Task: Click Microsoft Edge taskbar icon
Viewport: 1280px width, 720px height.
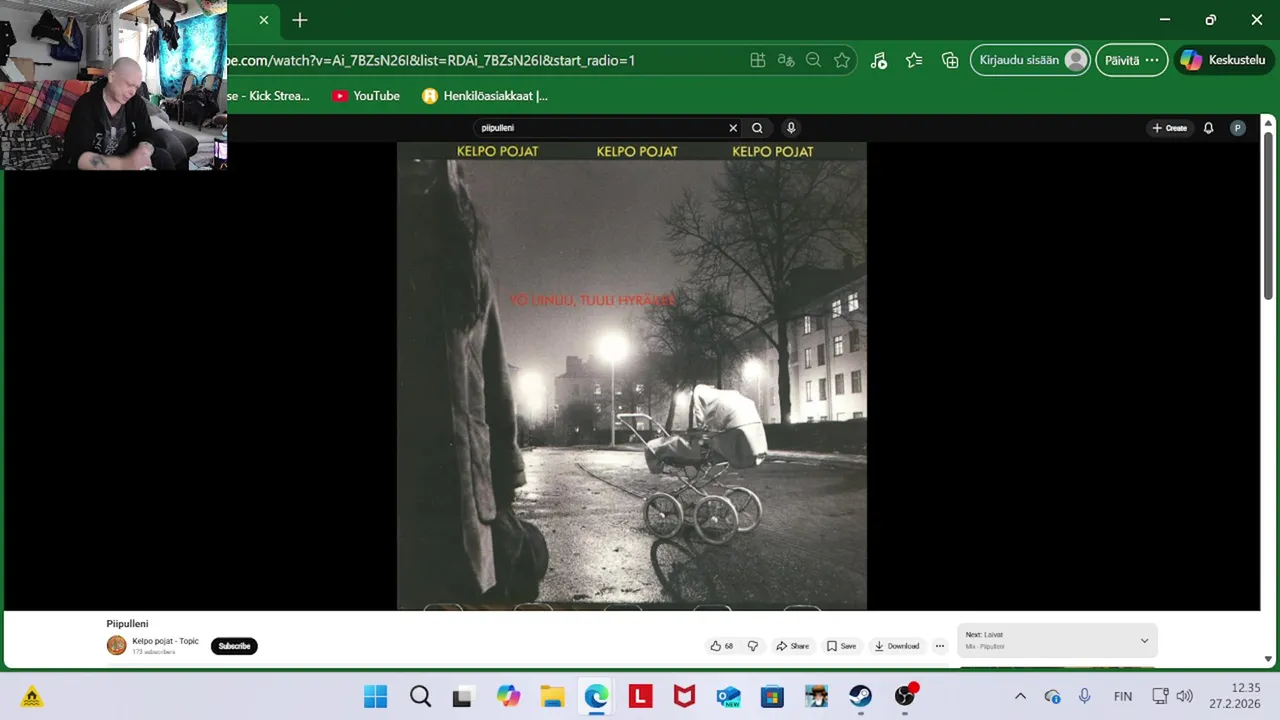Action: pos(596,696)
